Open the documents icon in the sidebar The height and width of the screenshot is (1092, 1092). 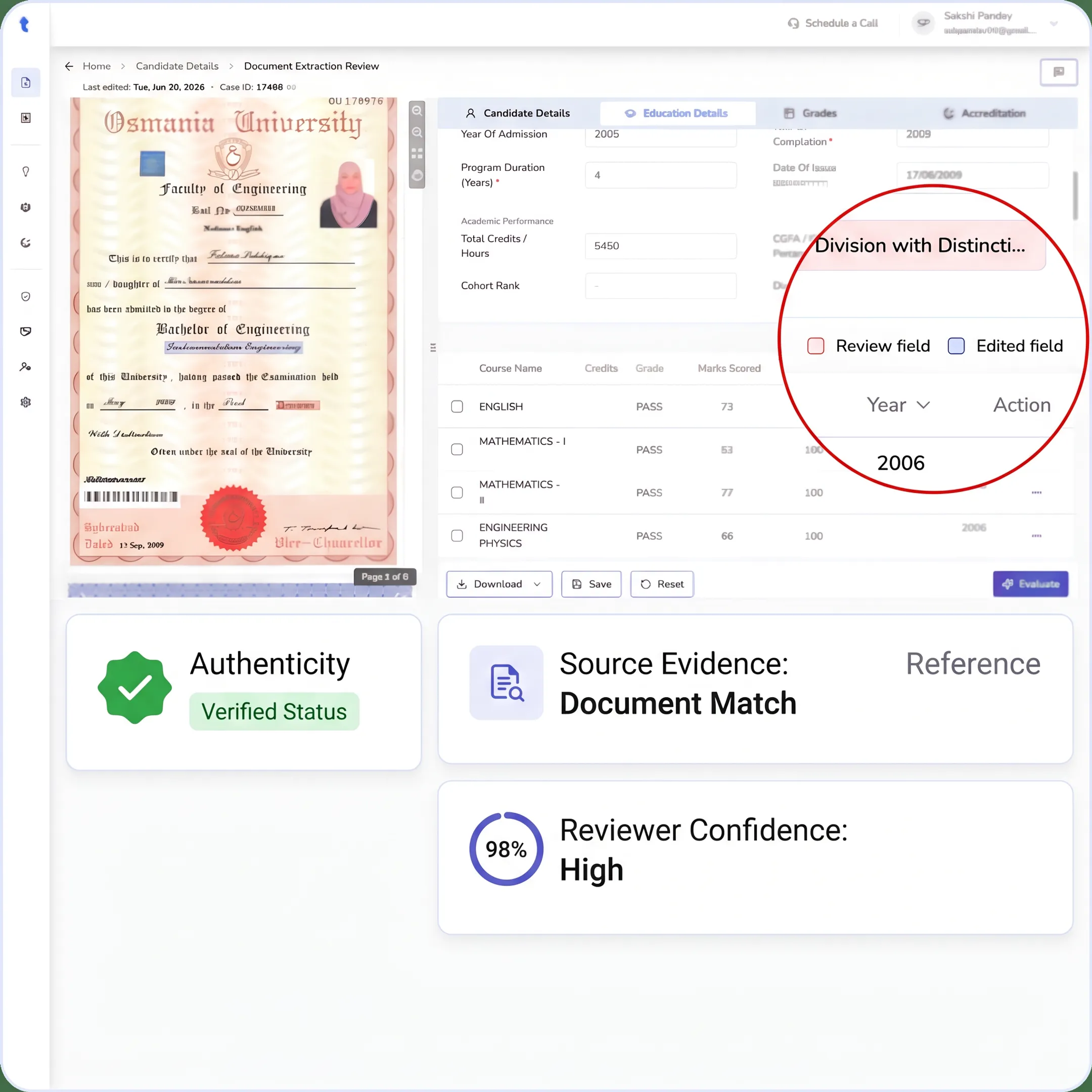click(26, 82)
